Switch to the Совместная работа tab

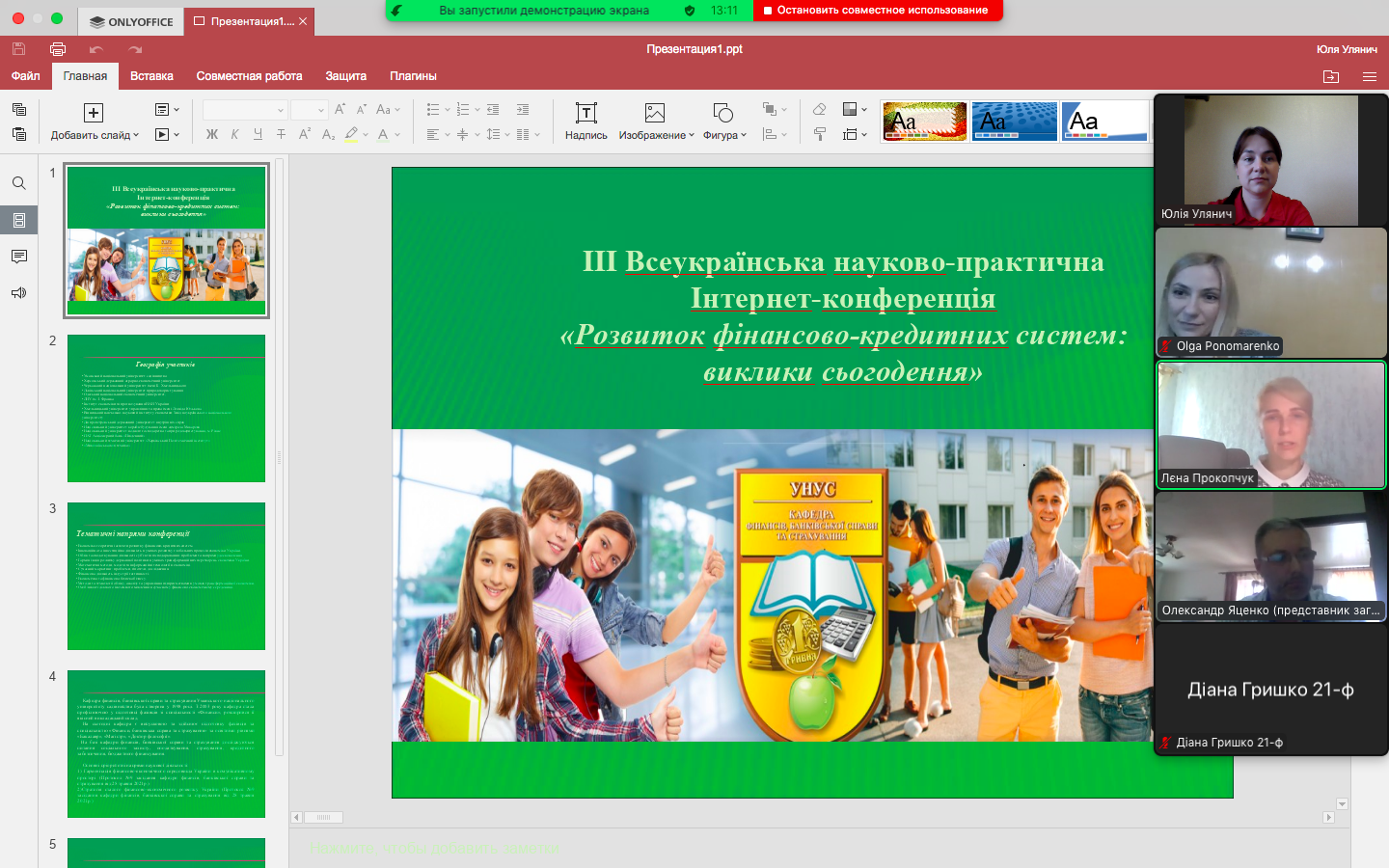point(249,76)
